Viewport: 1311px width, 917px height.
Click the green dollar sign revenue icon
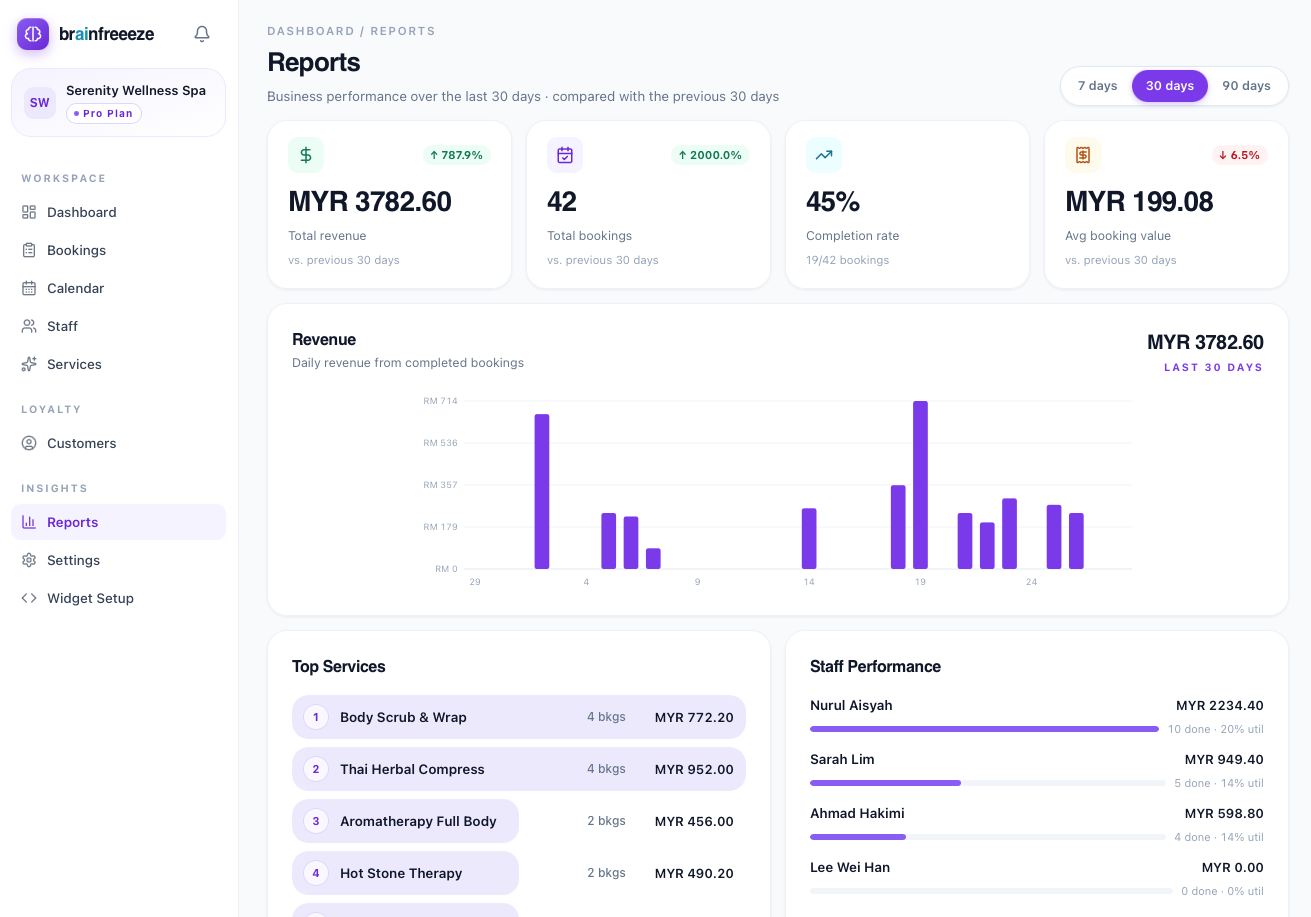click(x=306, y=155)
